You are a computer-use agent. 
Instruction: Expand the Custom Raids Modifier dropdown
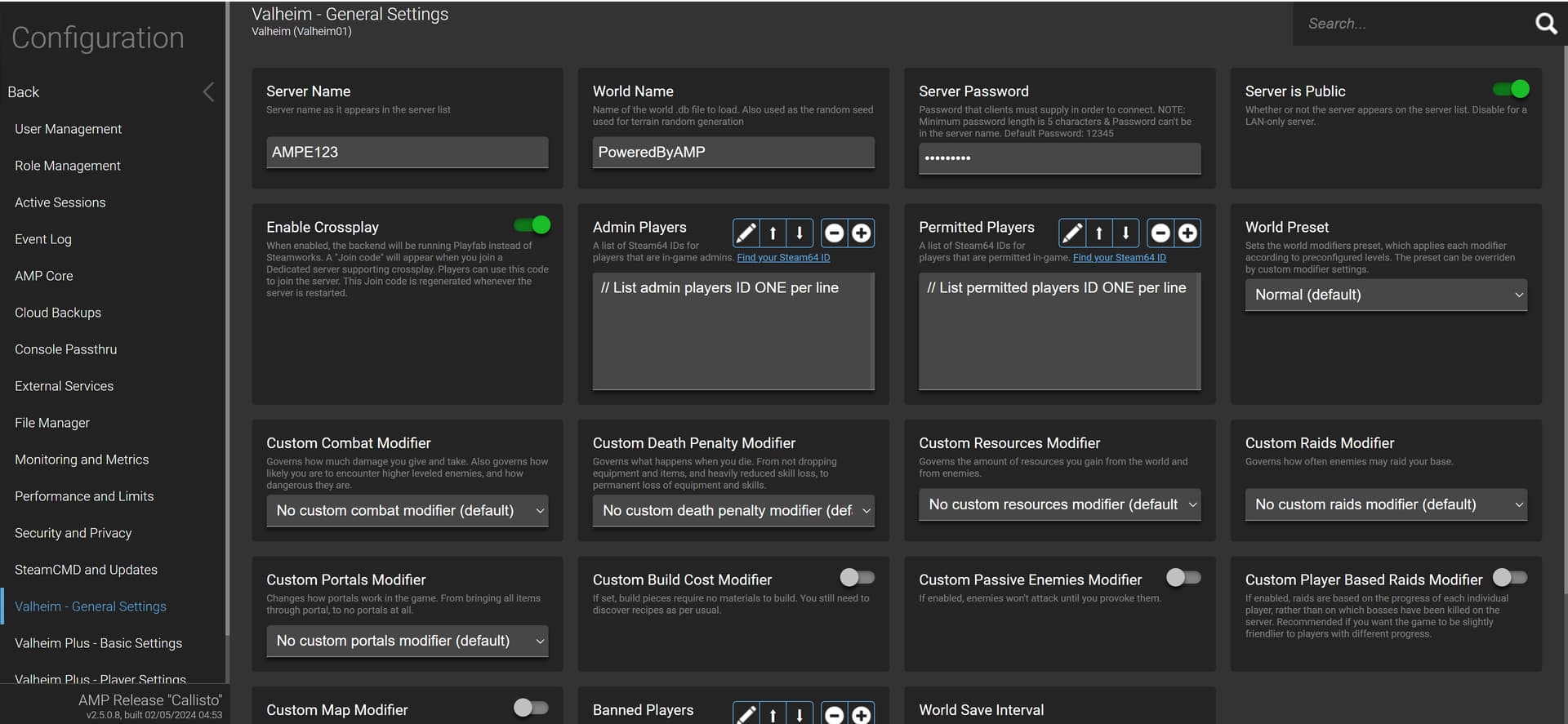(1386, 504)
